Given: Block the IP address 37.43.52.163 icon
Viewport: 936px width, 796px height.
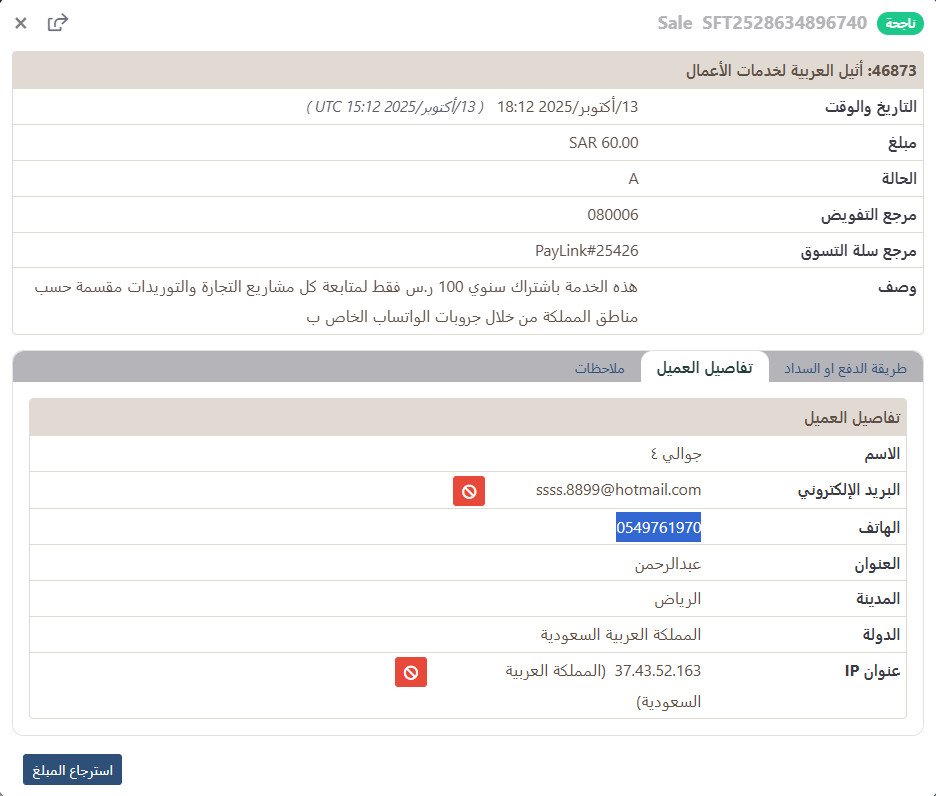Looking at the screenshot, I should pyautogui.click(x=411, y=672).
